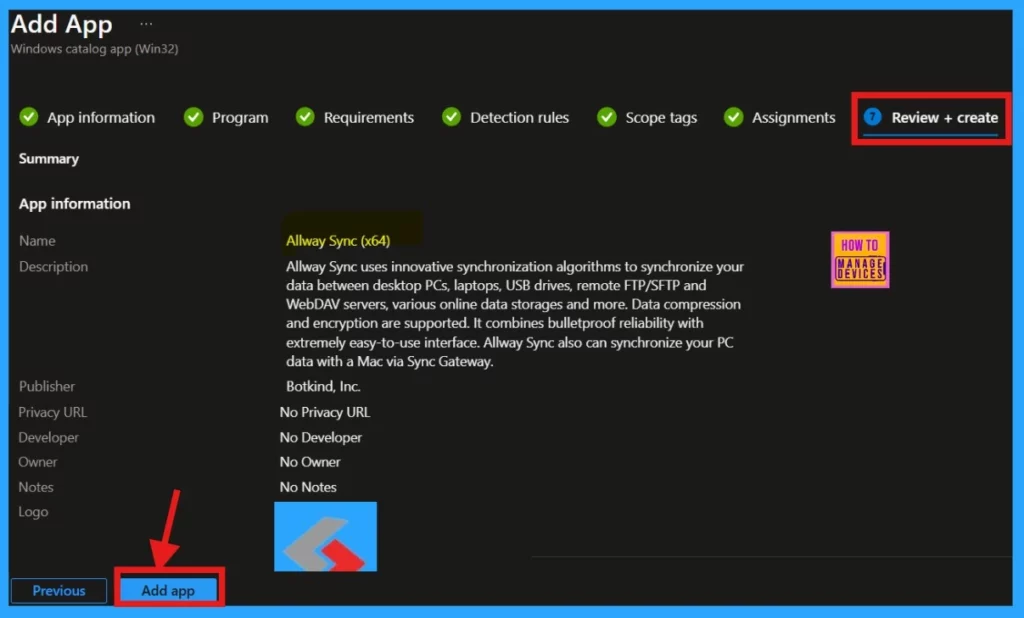Viewport: 1024px width, 618px height.
Task: Click the Privacy URL field label
Action: coord(52,412)
